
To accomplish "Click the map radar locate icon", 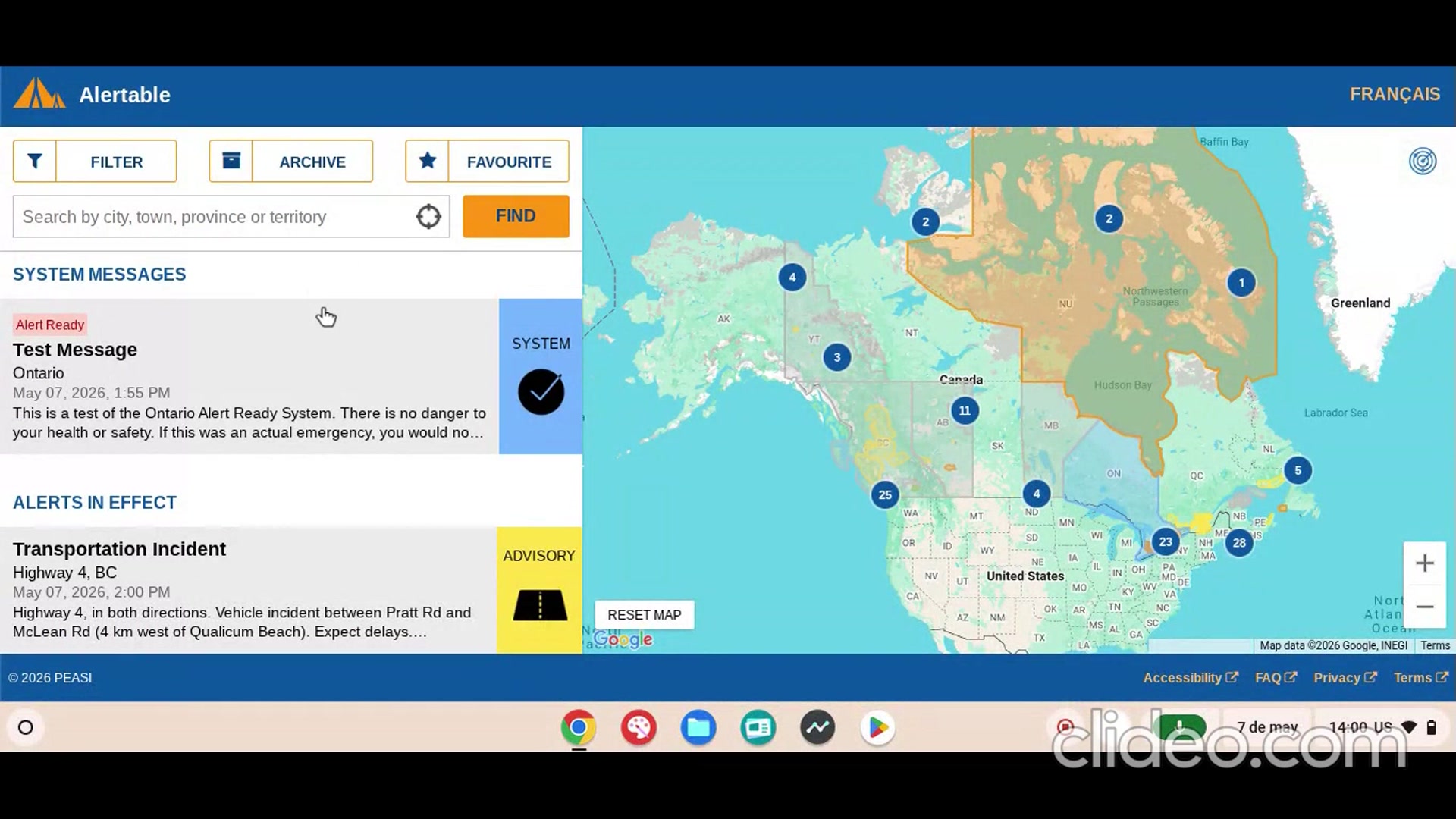I will point(1423,161).
